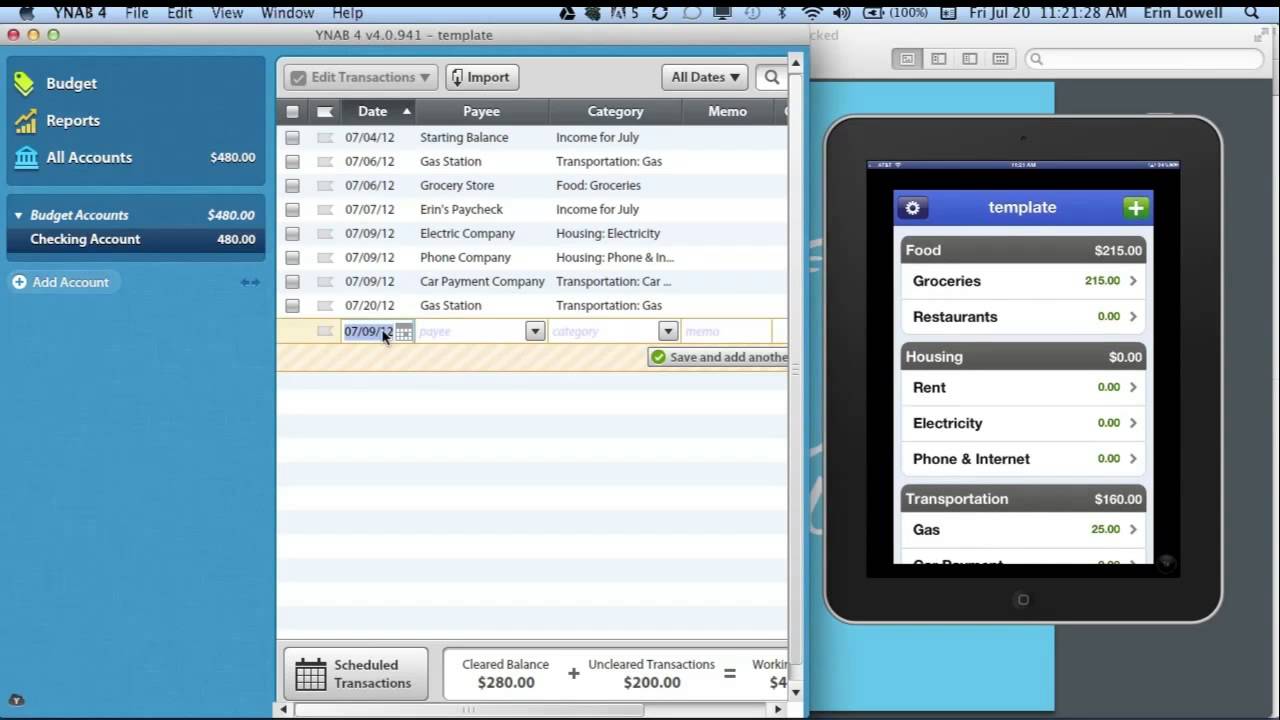Collapse the Budget Accounts group
Viewport: 1280px width, 720px height.
[x=18, y=215]
